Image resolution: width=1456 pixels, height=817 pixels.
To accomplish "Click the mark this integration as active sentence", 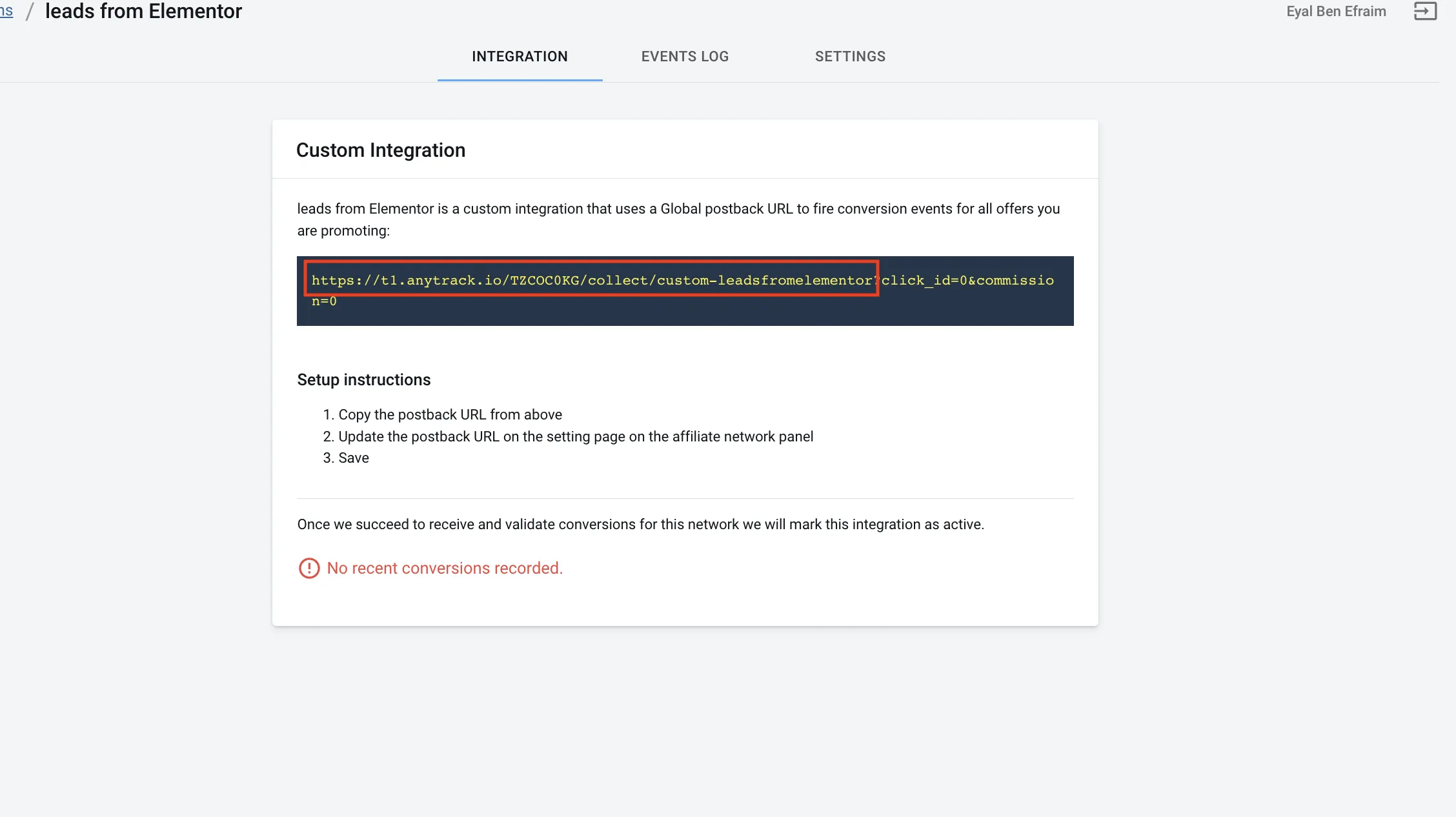I will coord(640,524).
